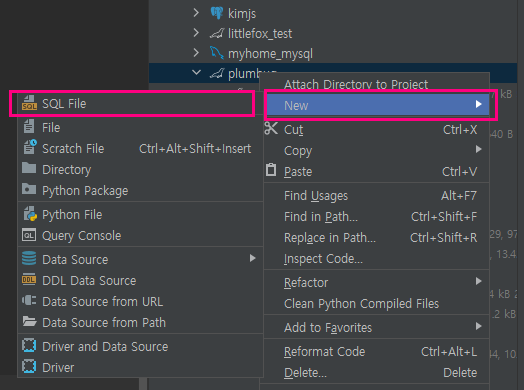This screenshot has height=390, width=524.
Task: Click the DDL Data Source icon
Action: tap(29, 280)
